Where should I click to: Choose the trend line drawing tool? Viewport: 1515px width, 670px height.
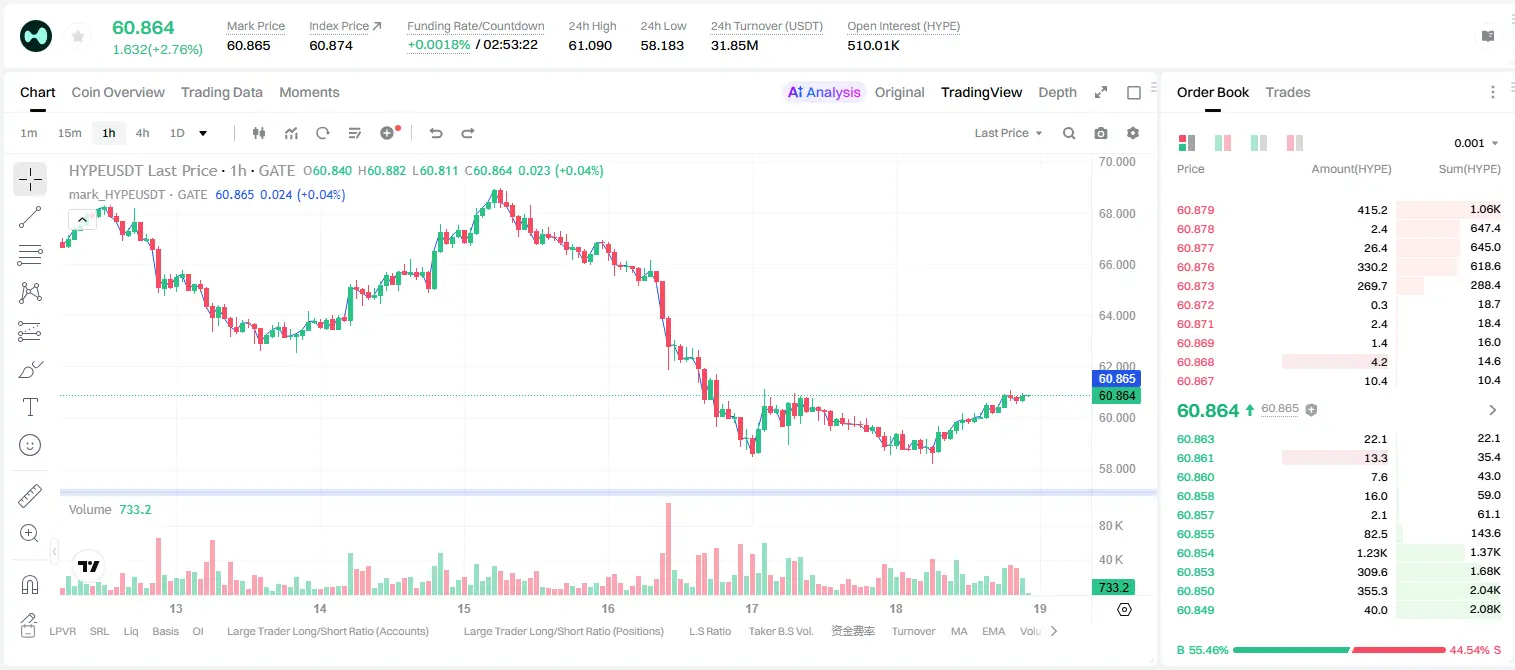[x=30, y=217]
